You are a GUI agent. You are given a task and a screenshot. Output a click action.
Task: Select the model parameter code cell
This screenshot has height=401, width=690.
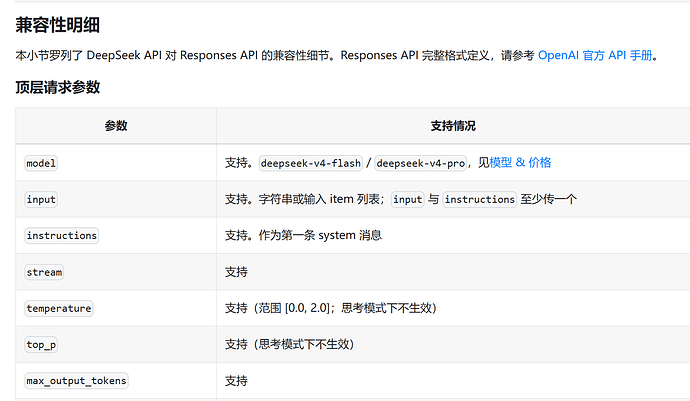pyautogui.click(x=41, y=163)
